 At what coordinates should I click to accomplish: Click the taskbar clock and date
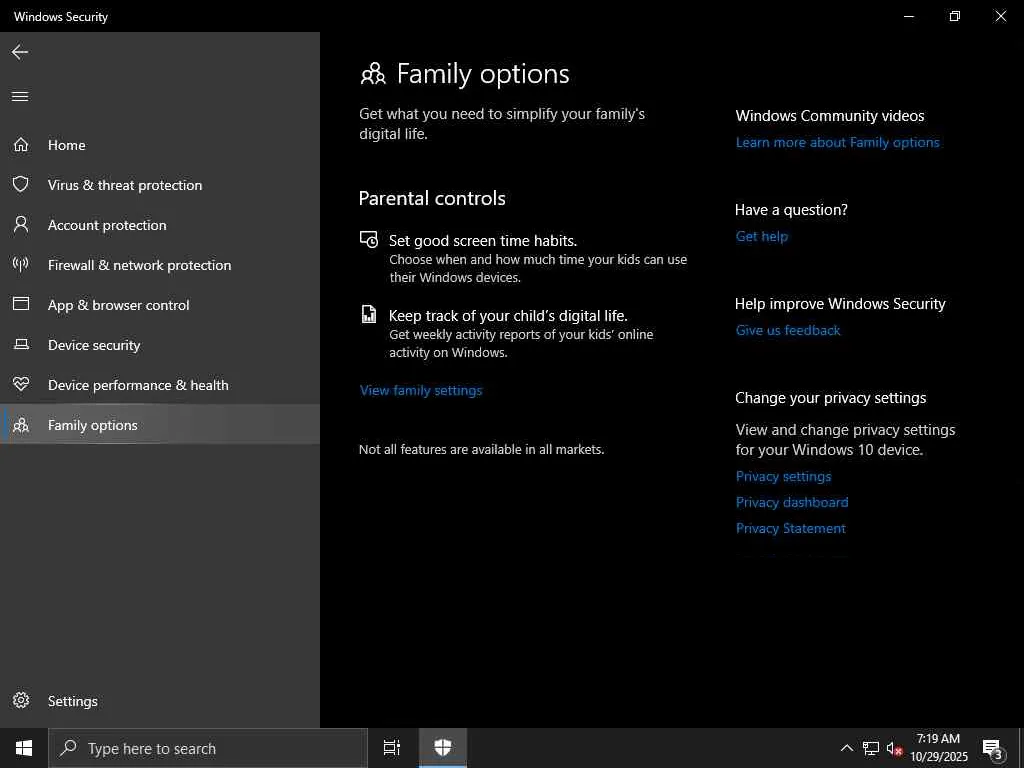coord(938,748)
